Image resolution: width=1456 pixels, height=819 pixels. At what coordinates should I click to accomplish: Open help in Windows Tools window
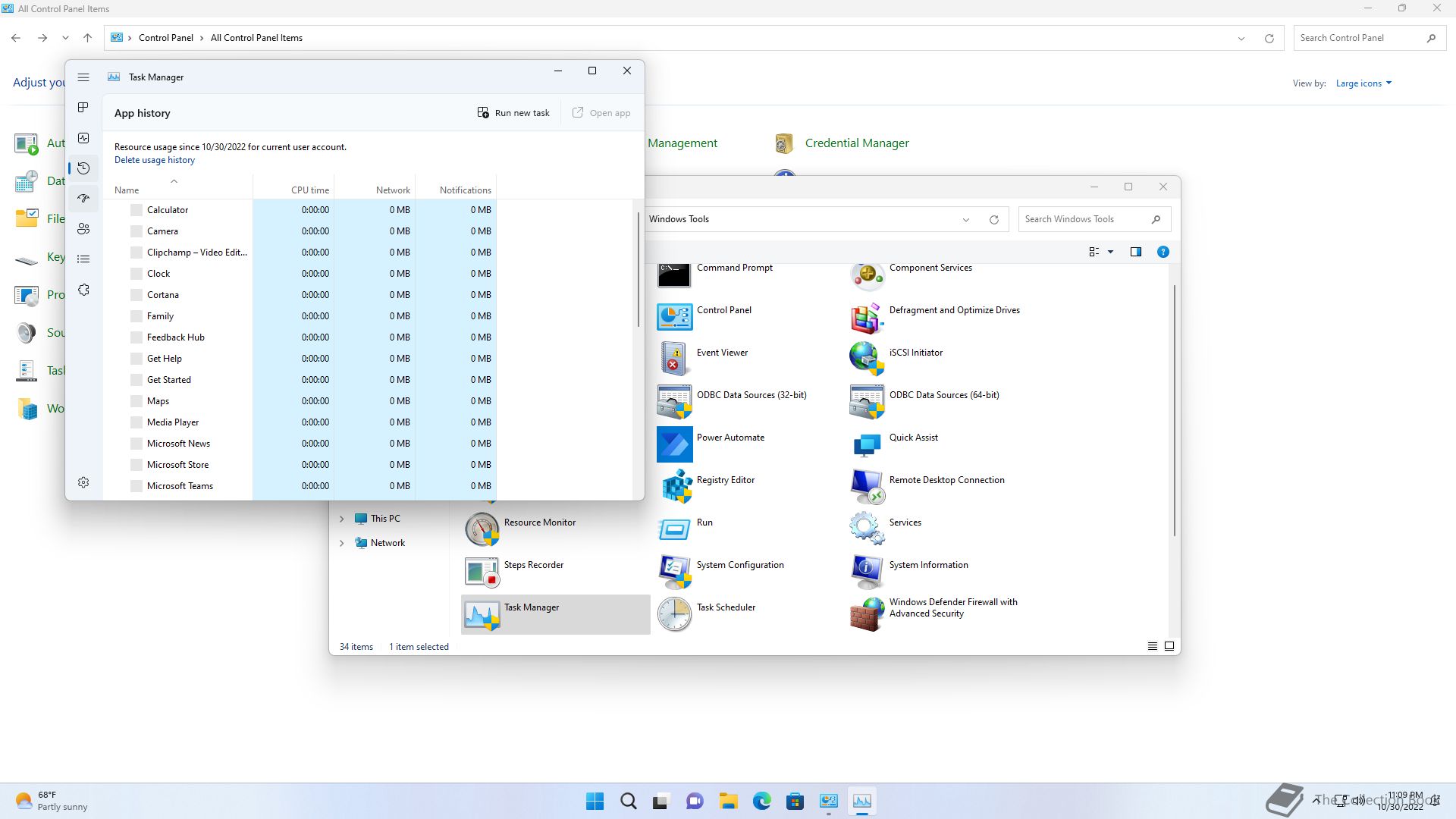click(1163, 252)
